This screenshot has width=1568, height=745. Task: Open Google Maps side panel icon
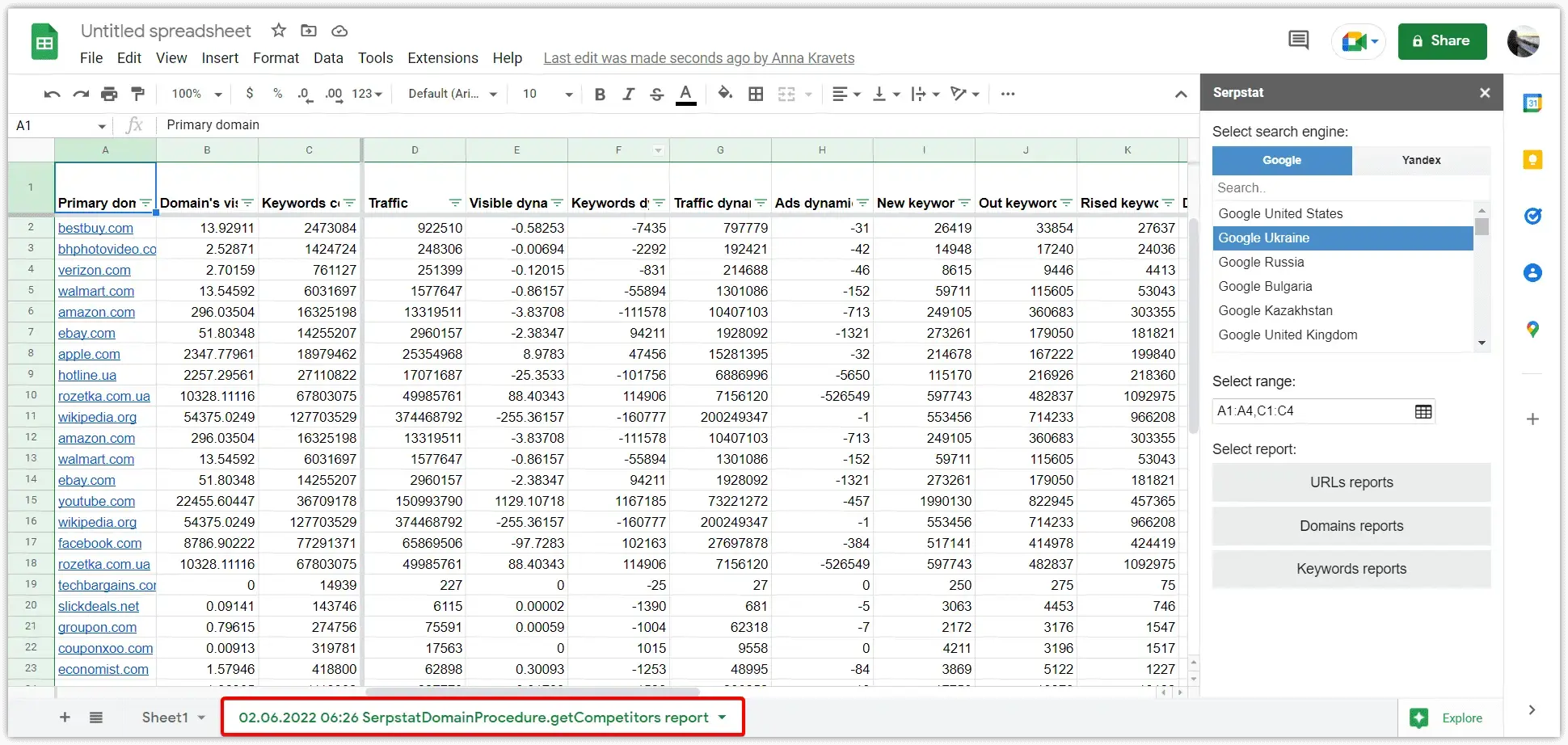(1532, 329)
